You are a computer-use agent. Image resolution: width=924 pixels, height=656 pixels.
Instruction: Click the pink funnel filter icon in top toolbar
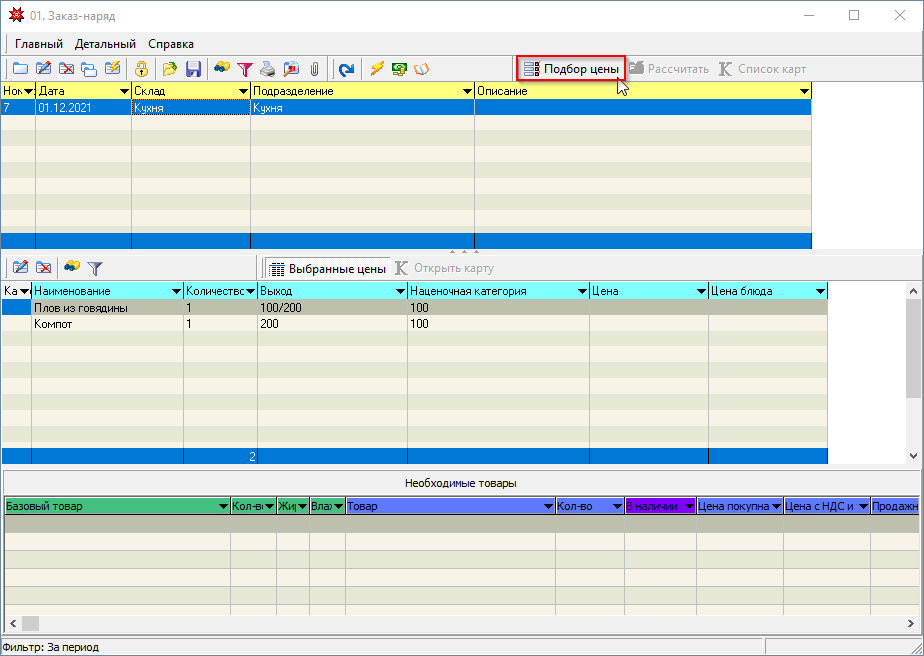pos(244,69)
